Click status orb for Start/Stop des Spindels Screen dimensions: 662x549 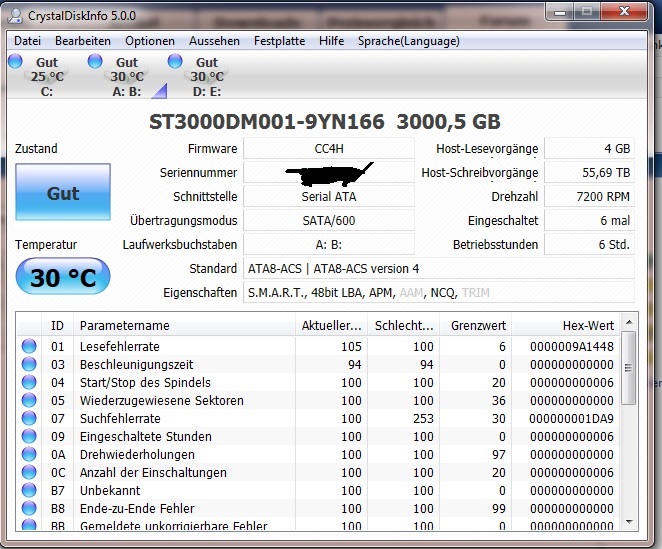tap(29, 382)
